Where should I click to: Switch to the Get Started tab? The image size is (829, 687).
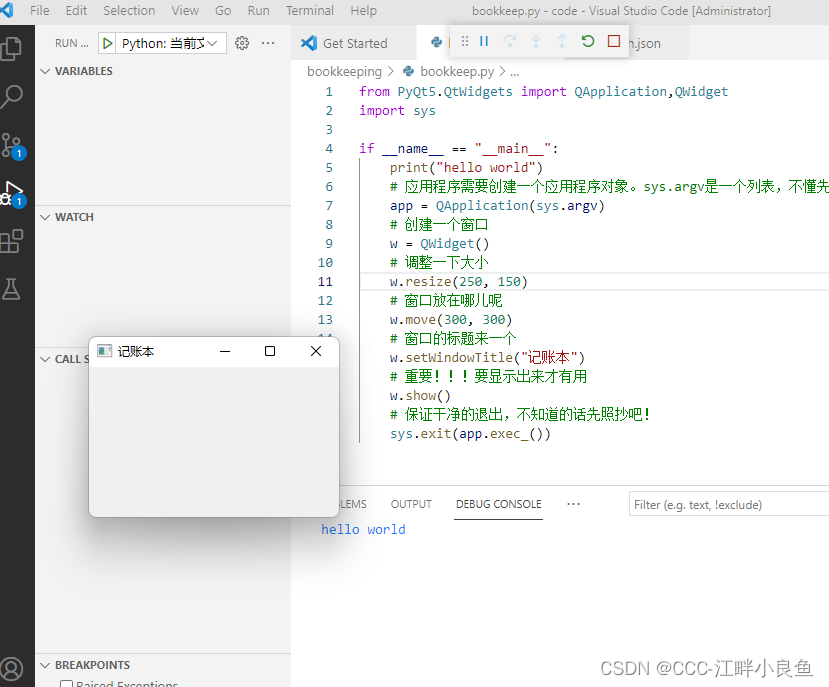coord(353,43)
